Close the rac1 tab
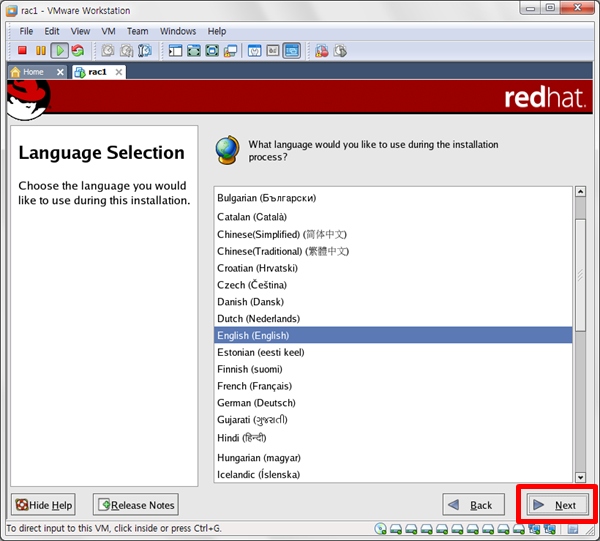The image size is (600, 541). (119, 72)
